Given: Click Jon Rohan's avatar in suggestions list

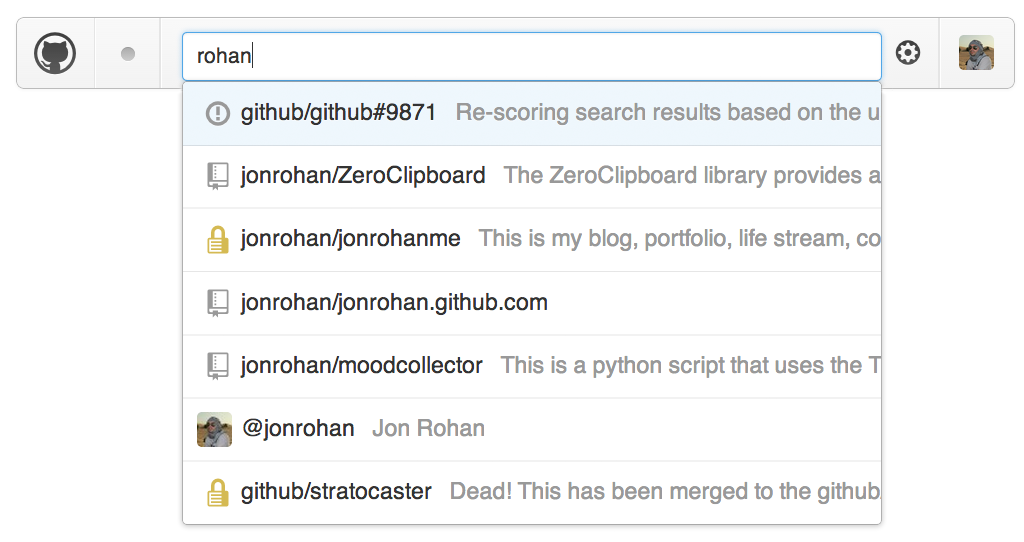Looking at the screenshot, I should (x=214, y=429).
